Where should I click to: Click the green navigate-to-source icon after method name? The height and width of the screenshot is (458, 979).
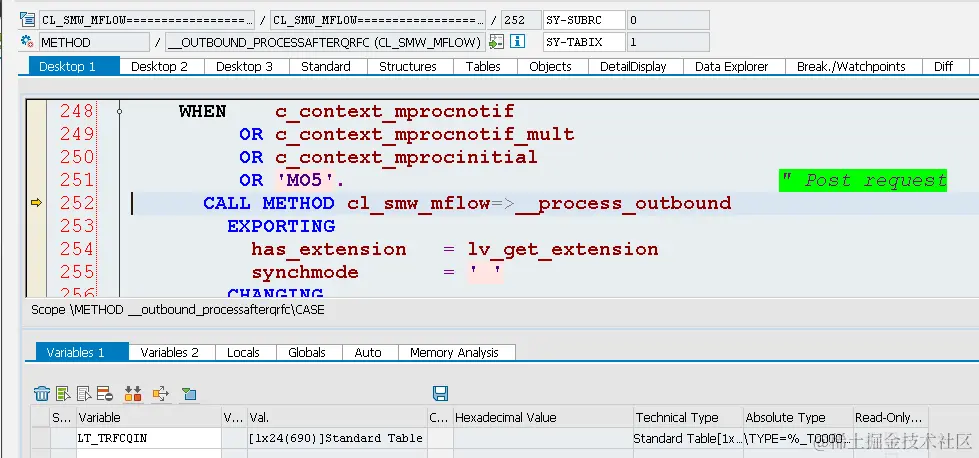496,42
